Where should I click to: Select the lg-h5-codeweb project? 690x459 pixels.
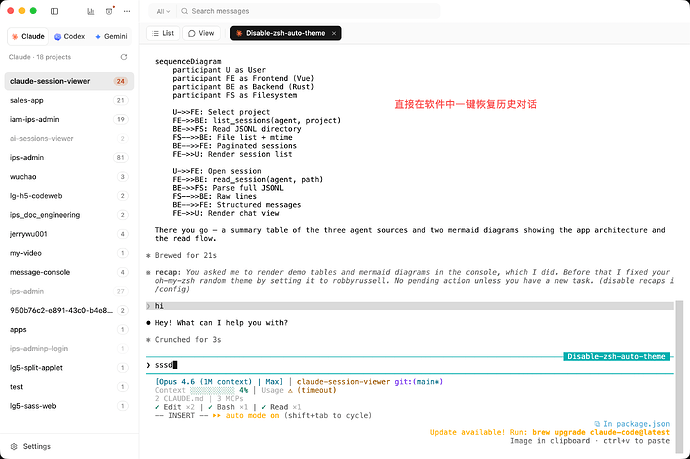(69, 196)
